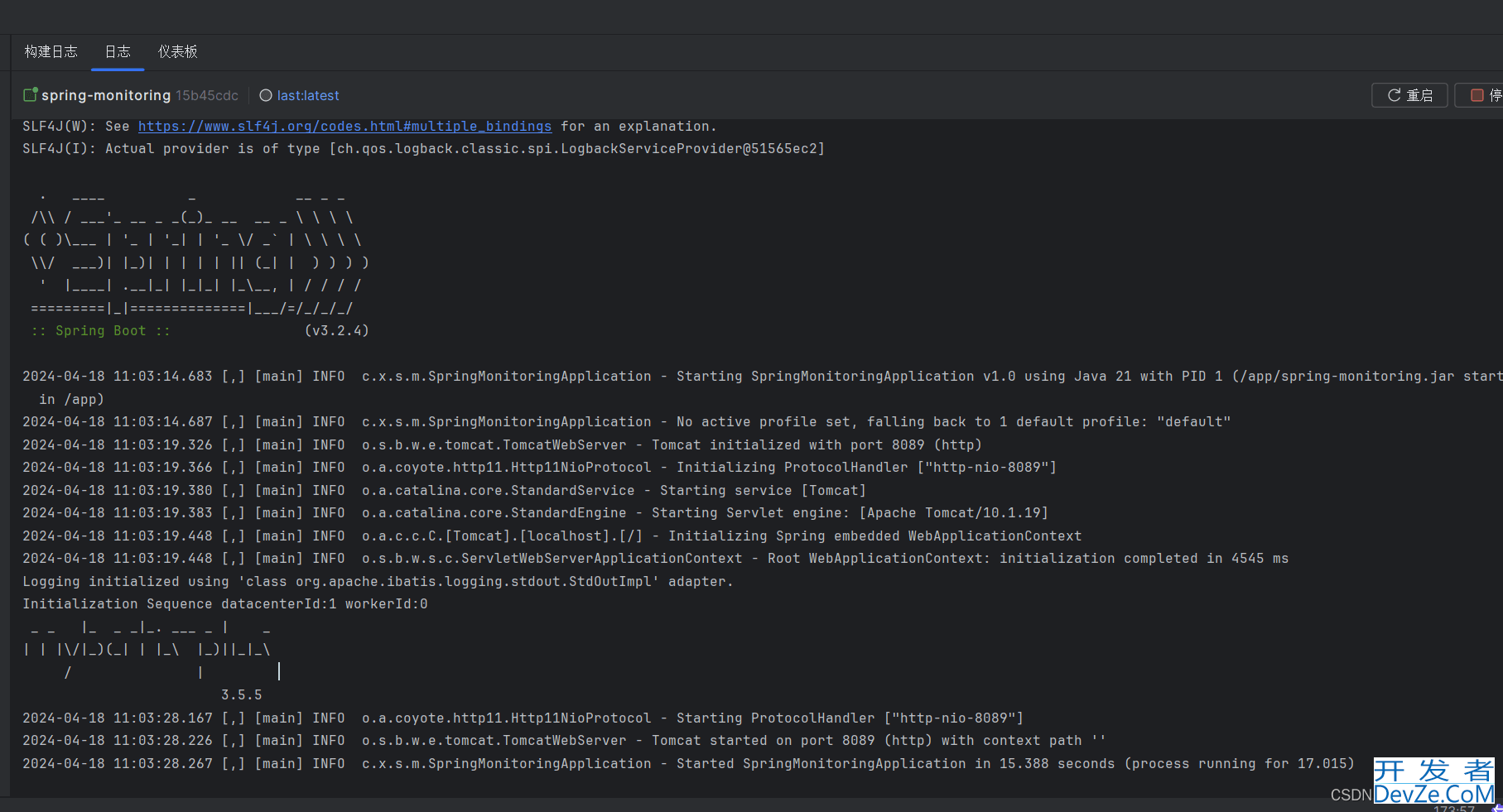Screen dimensions: 1503x812
Task: Select the spring-monitoring container name
Action: tap(106, 95)
